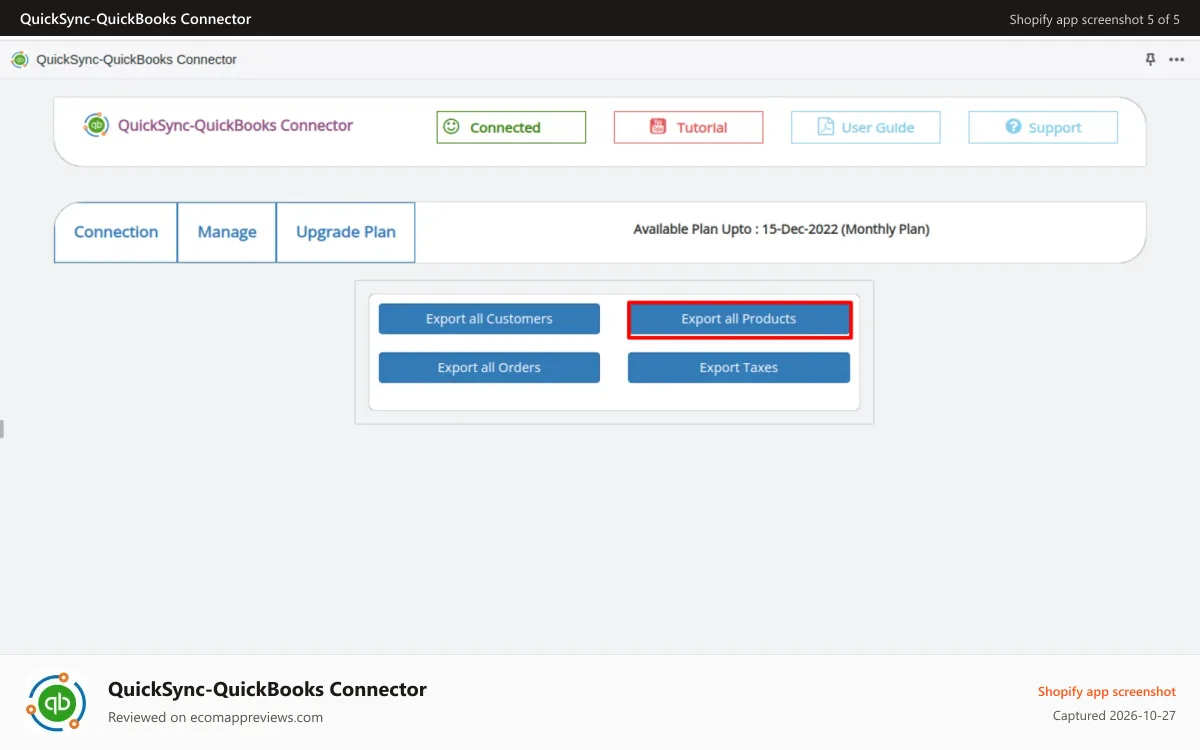The height and width of the screenshot is (750, 1200).
Task: Click the orange 'Shopify app screenshot' label
Action: coord(1107,692)
